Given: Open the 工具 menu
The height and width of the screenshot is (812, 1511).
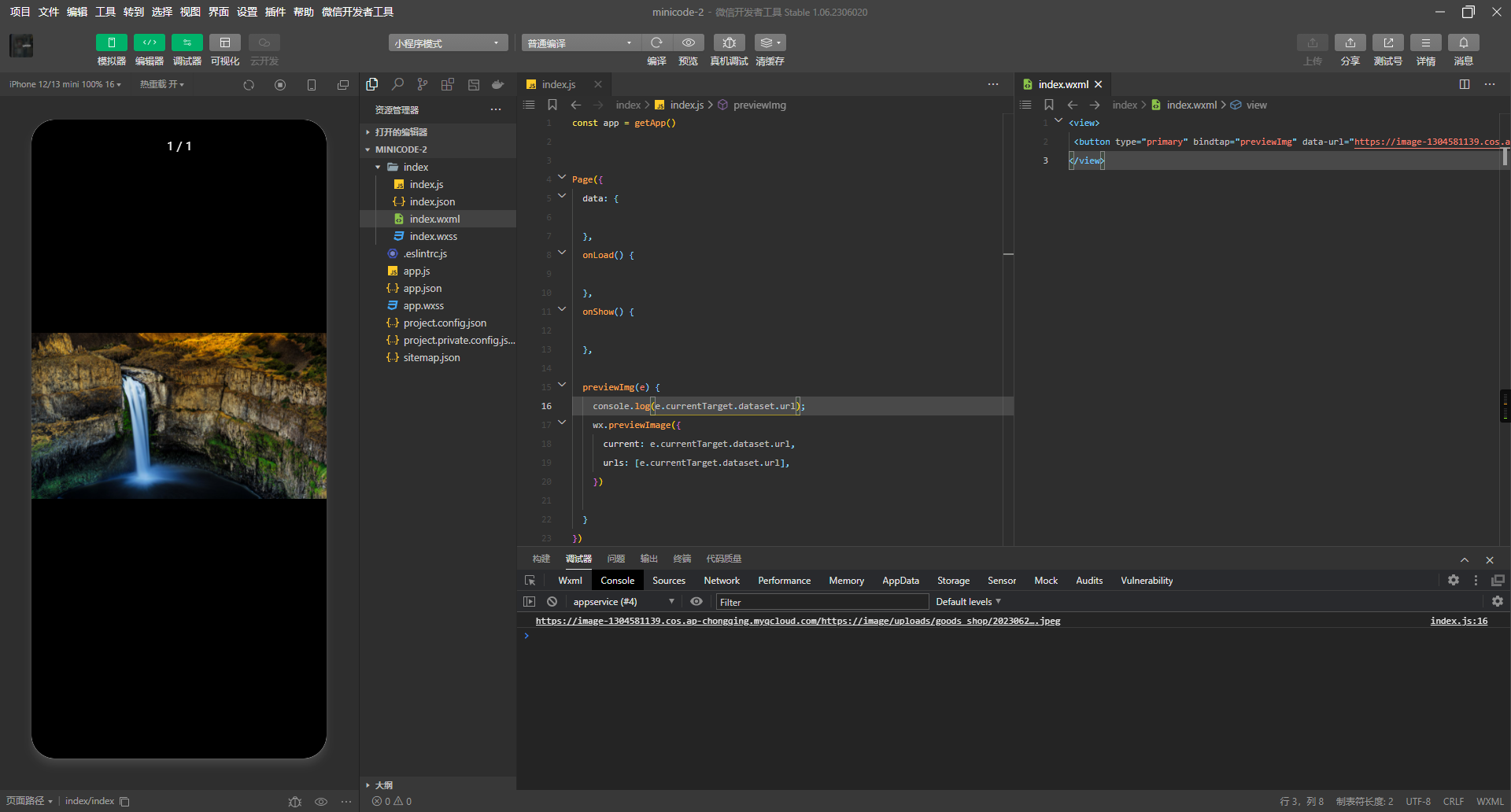Looking at the screenshot, I should pyautogui.click(x=105, y=12).
